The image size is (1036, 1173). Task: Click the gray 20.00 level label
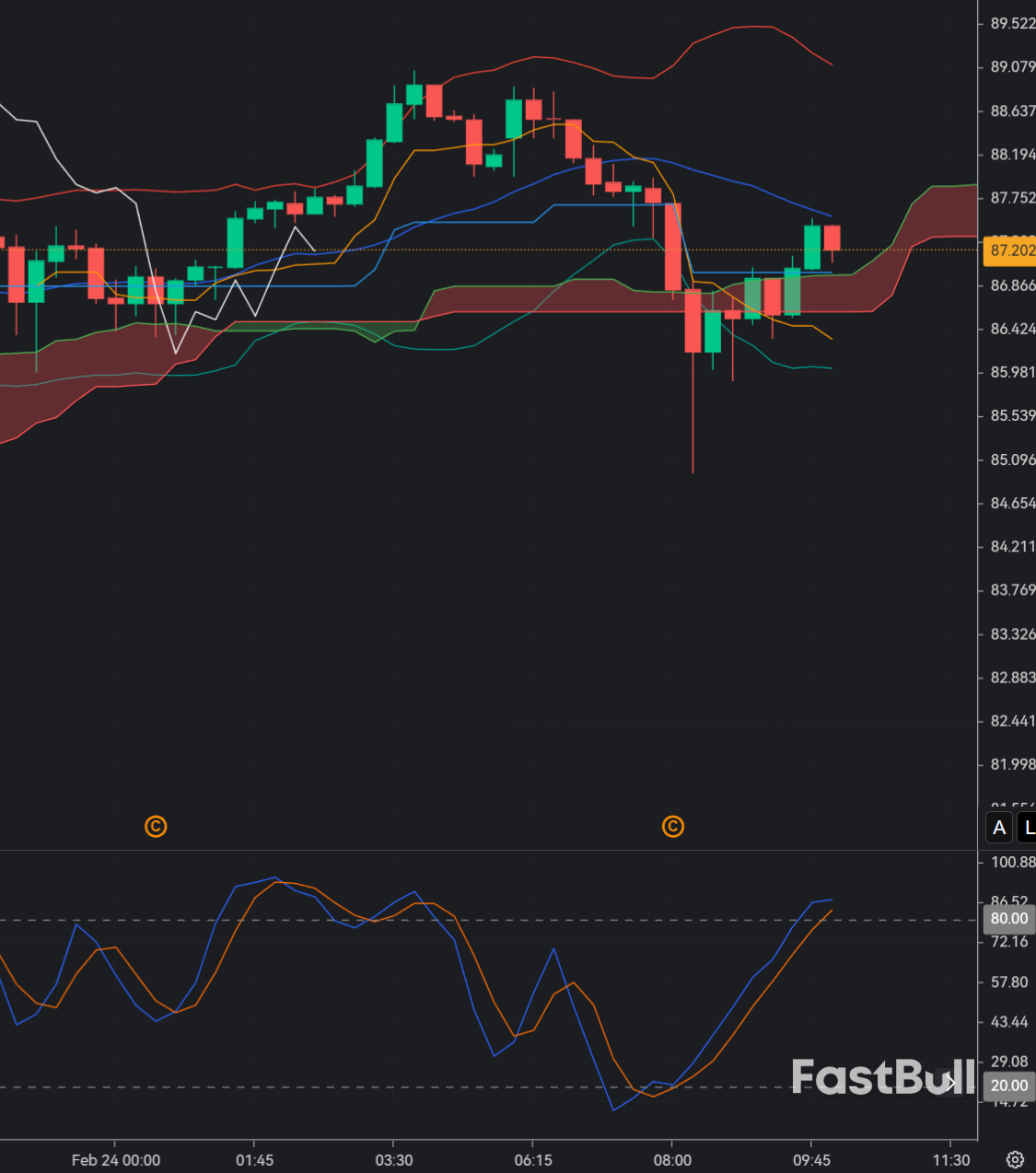click(1008, 1086)
